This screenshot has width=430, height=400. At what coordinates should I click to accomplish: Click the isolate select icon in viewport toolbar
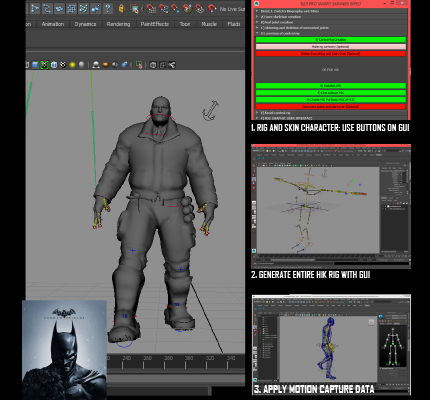(x=139, y=65)
